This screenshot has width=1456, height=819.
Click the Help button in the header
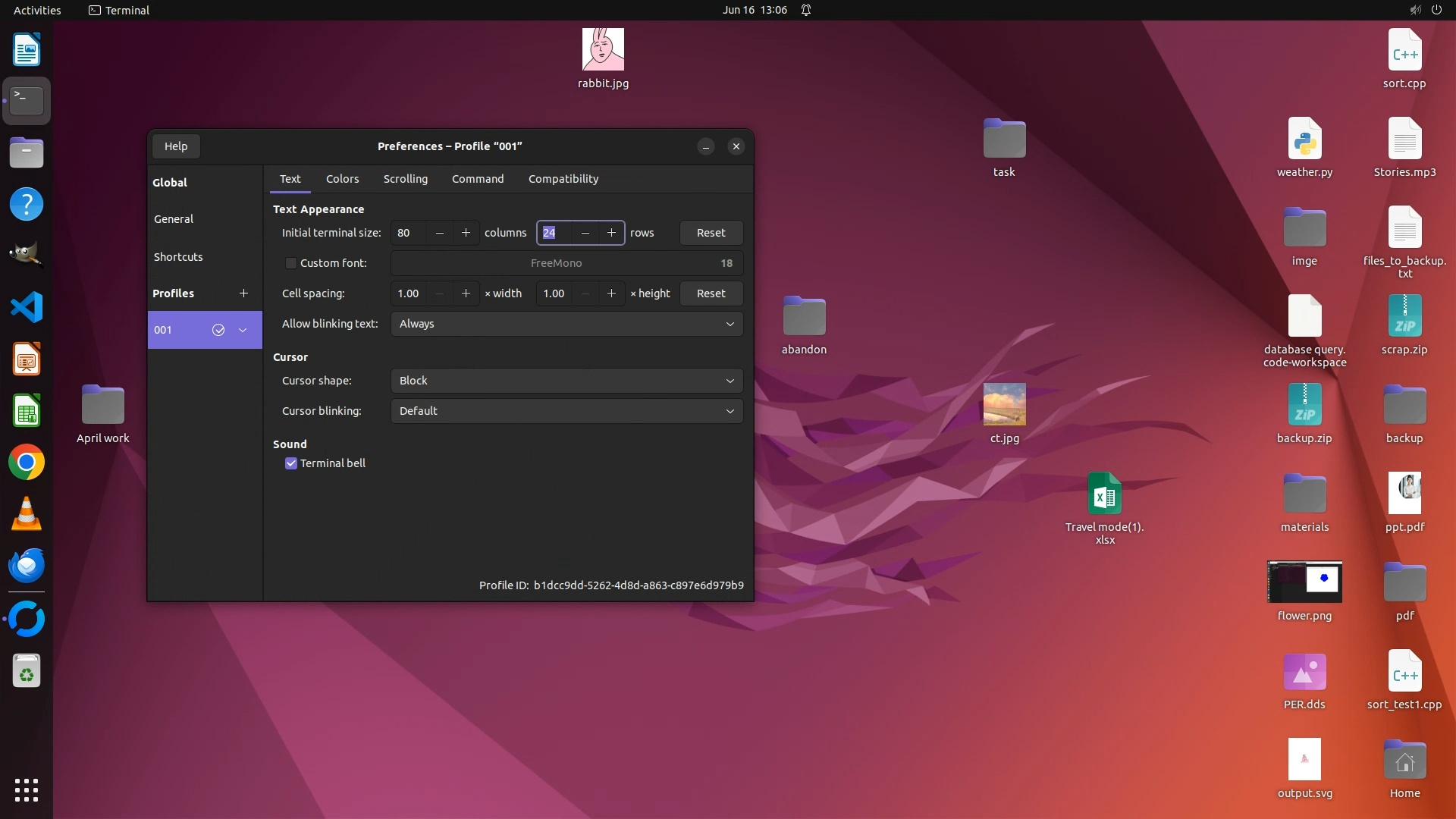click(176, 146)
